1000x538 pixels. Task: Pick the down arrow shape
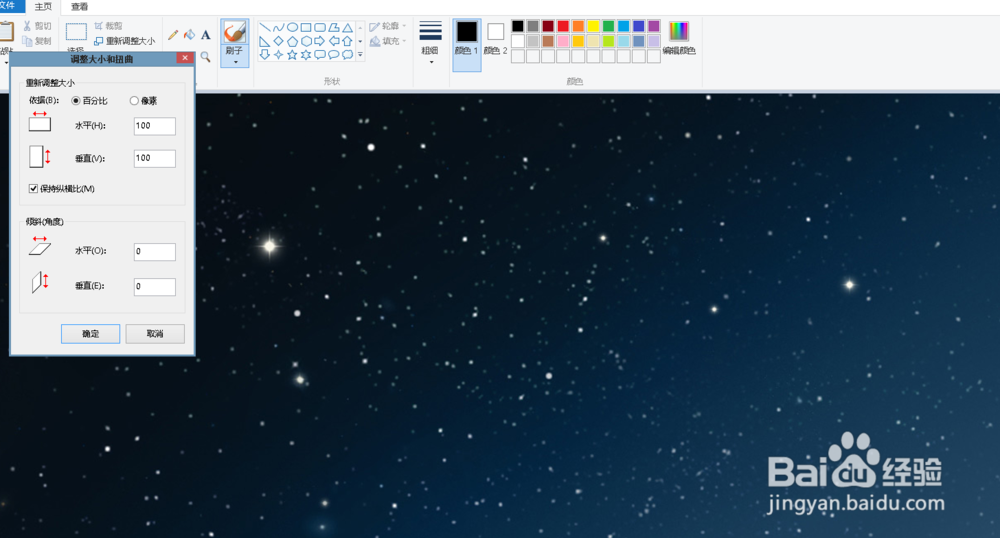pyautogui.click(x=265, y=55)
